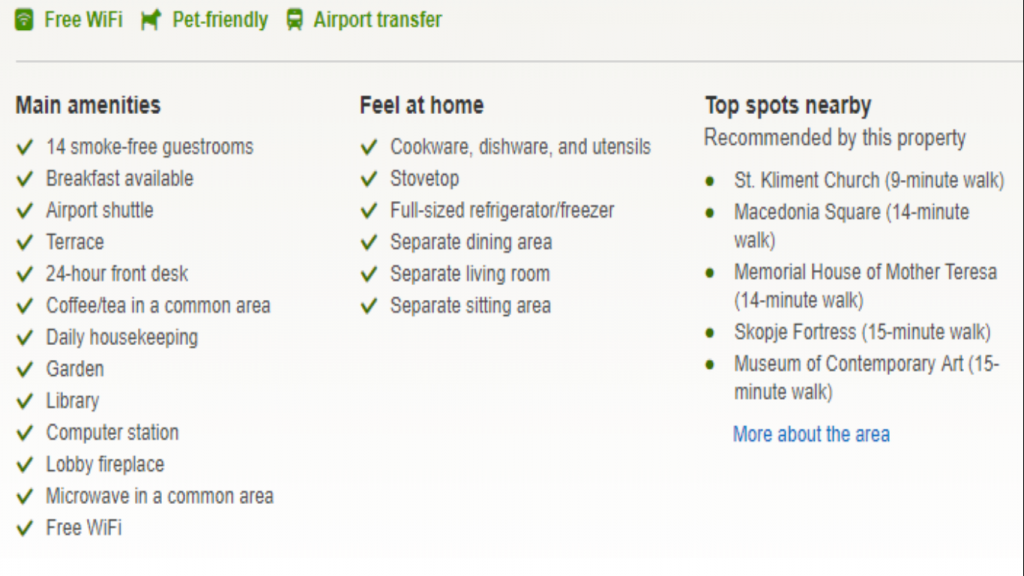Screen dimensions: 1024x576
Task: Click checkmark beside 14 smoke-free guestrooms
Action: pyautogui.click(x=25, y=147)
